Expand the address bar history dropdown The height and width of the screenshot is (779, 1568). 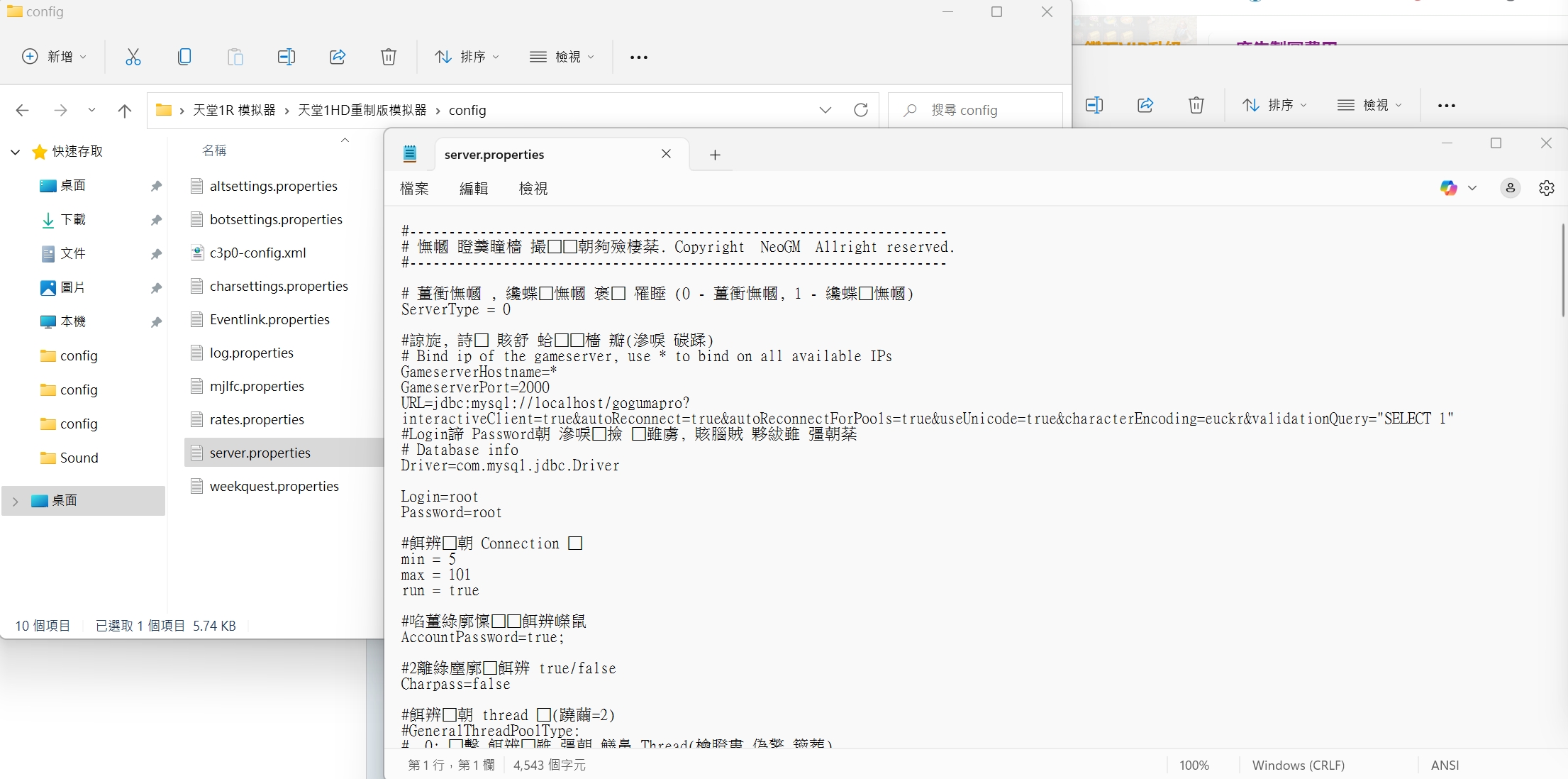[x=825, y=110]
